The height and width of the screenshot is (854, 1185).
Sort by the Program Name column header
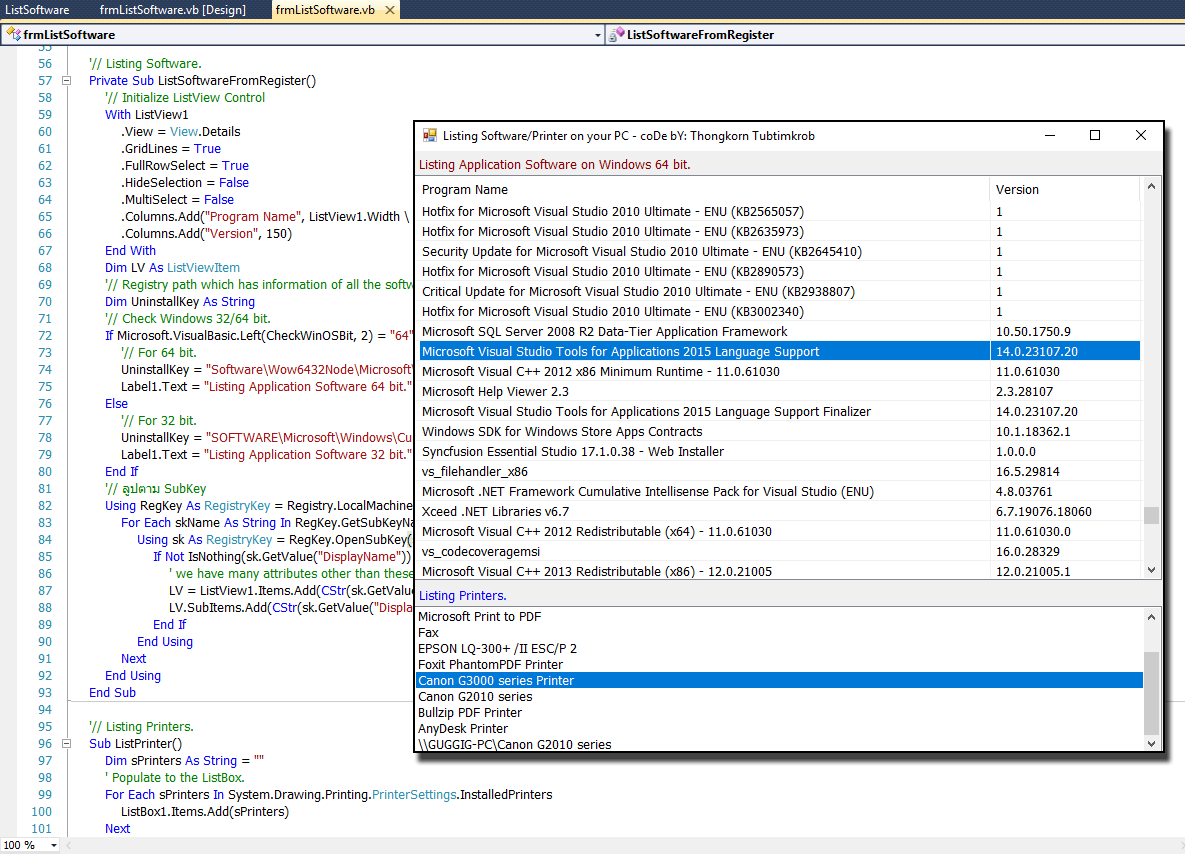point(703,190)
